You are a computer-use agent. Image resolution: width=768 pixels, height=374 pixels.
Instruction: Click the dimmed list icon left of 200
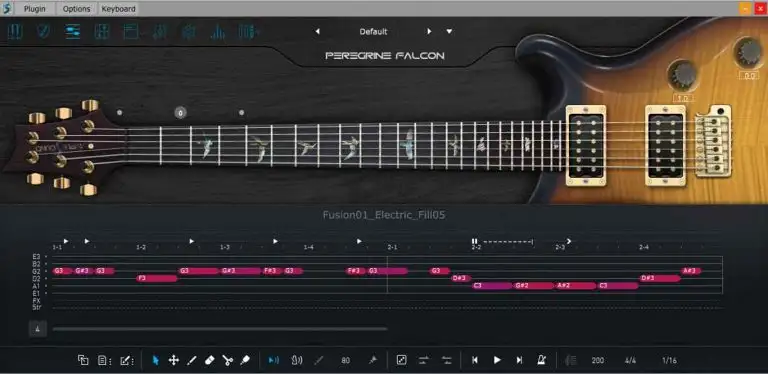[x=571, y=360]
